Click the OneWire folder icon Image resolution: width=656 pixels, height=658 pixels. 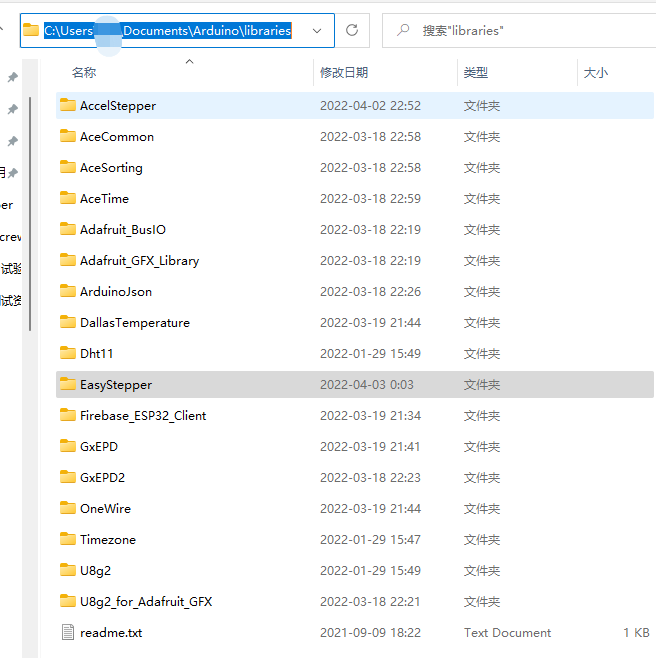coord(68,508)
